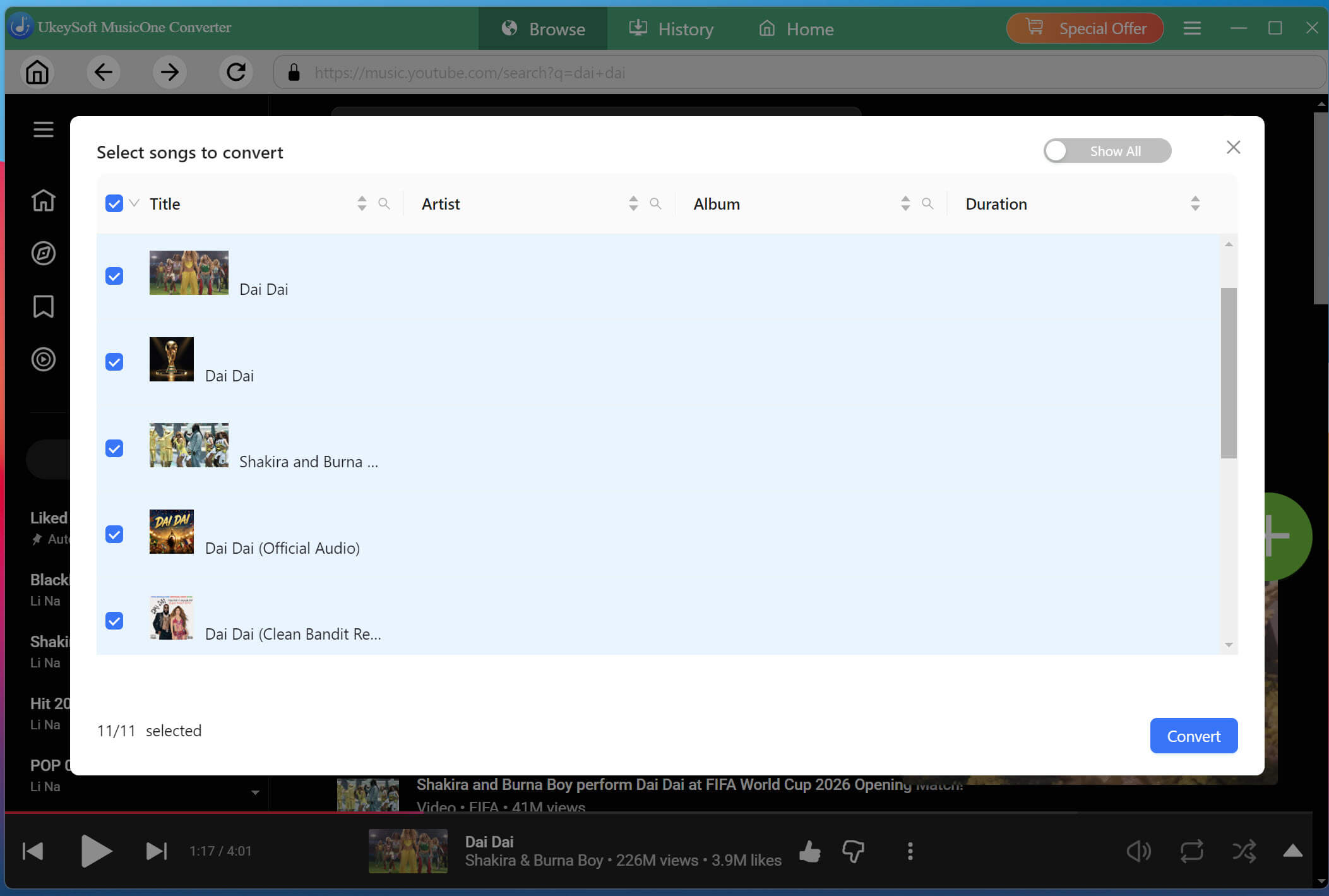Dislike the song with thumbs down
This screenshot has width=1329, height=896.
(x=854, y=851)
